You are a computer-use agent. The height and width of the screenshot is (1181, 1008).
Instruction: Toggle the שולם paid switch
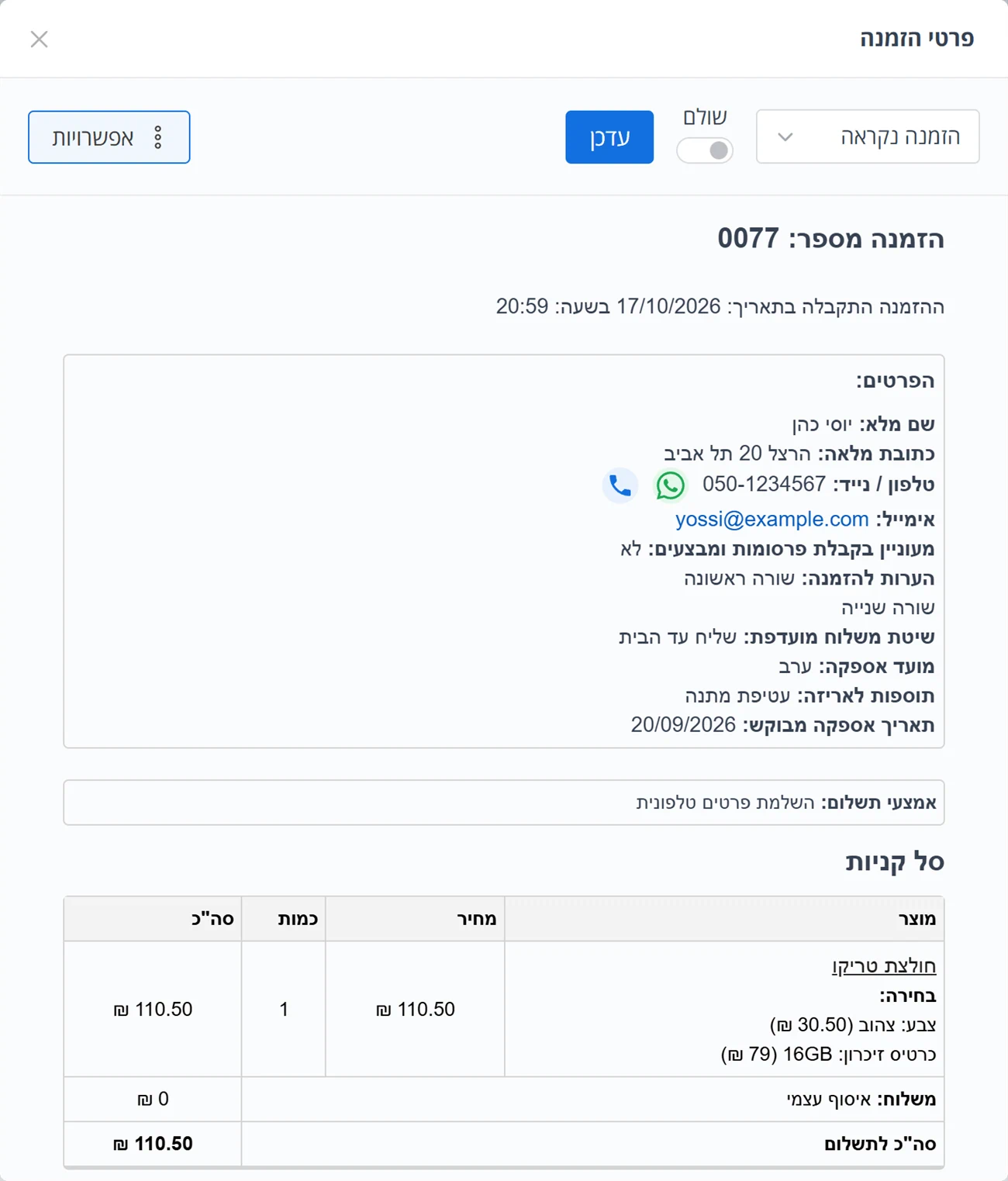pyautogui.click(x=705, y=150)
